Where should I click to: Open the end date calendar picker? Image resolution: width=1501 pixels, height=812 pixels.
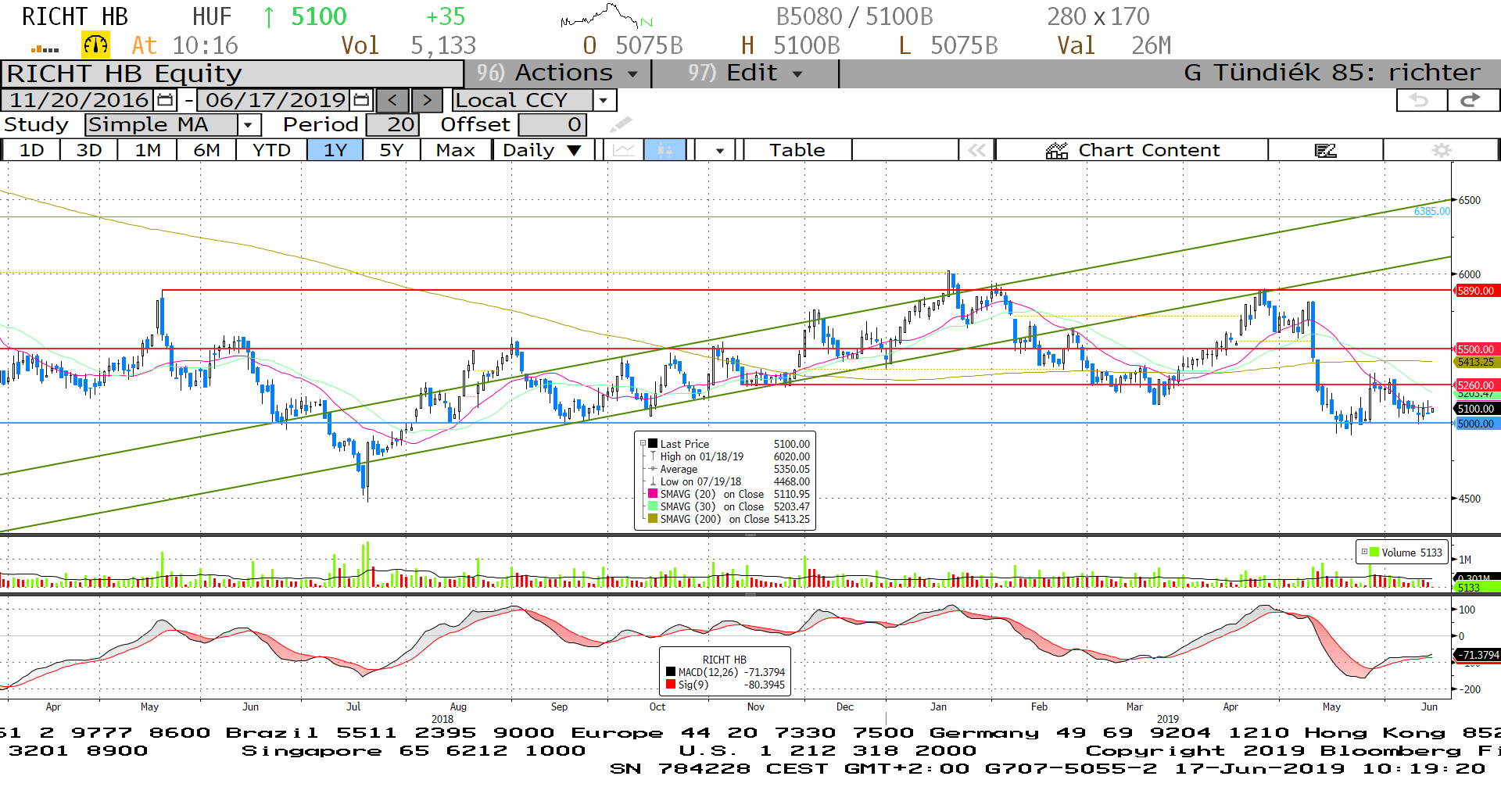tap(361, 100)
